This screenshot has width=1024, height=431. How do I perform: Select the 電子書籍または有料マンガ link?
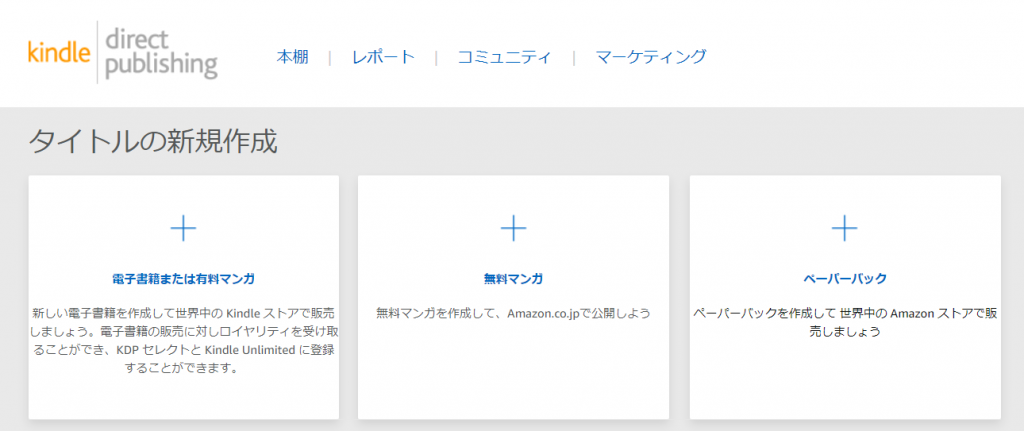[x=184, y=279]
